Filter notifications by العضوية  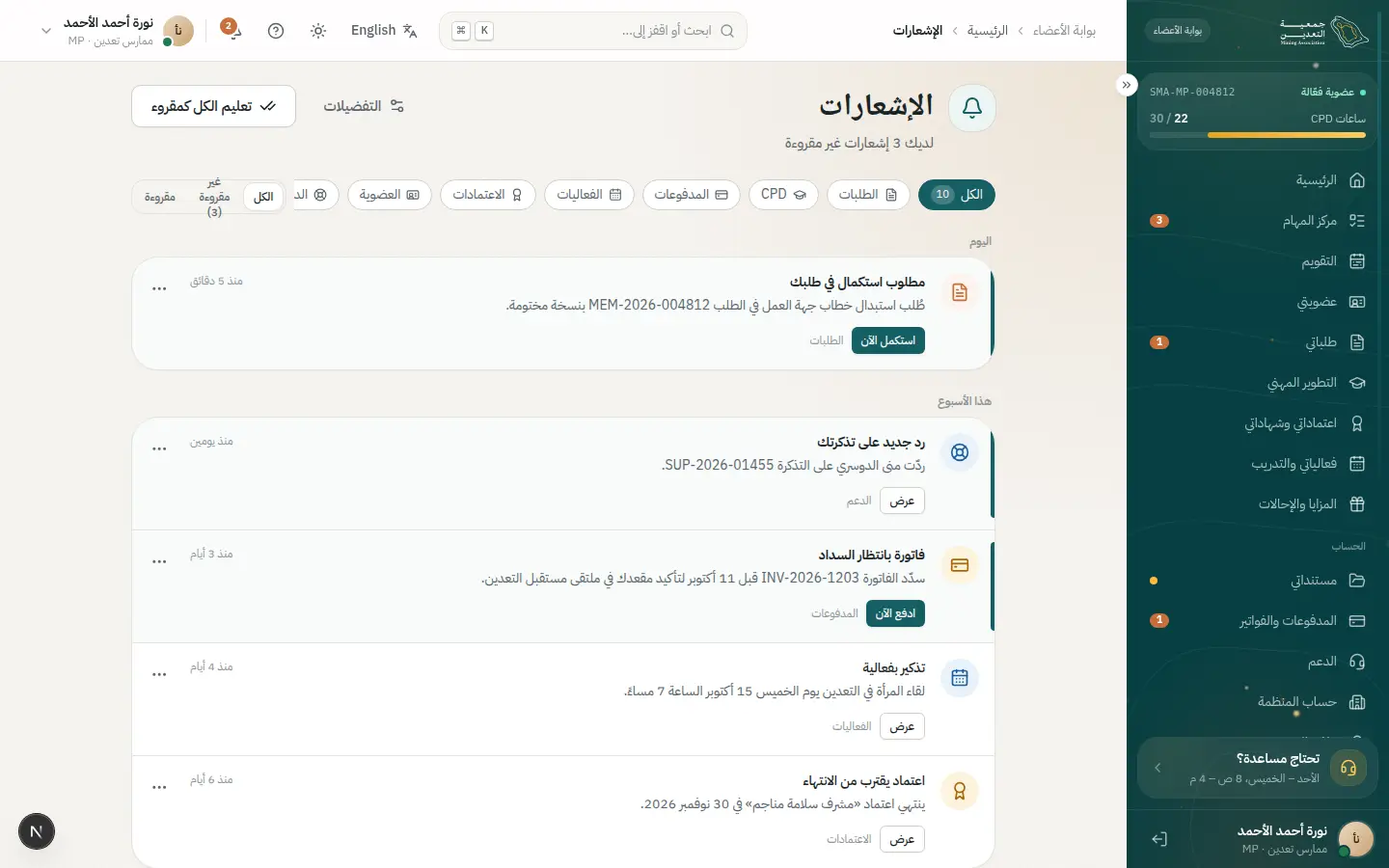coord(390,194)
